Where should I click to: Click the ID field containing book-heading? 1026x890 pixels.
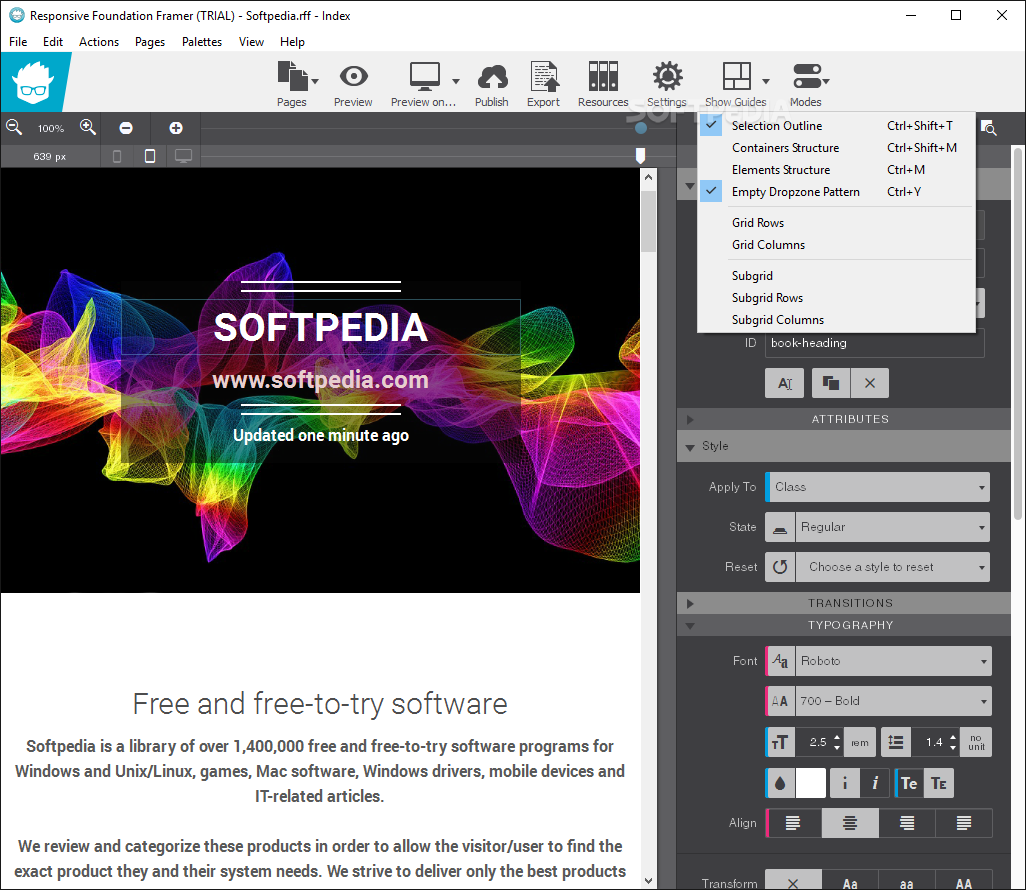(x=875, y=343)
